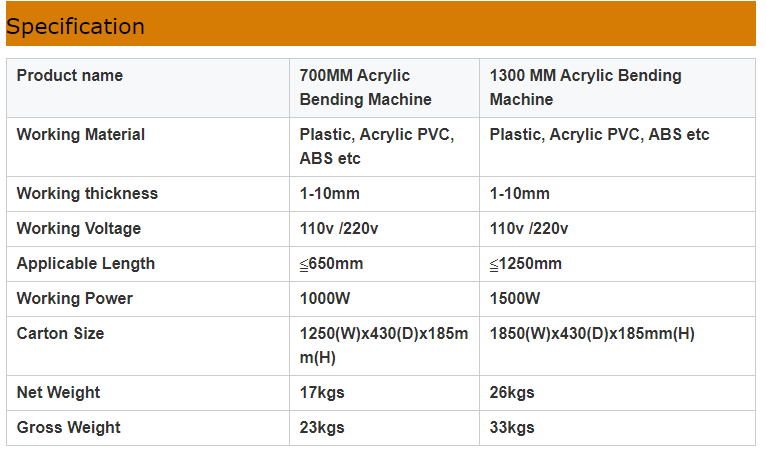Click the Working thickness row label

point(87,194)
